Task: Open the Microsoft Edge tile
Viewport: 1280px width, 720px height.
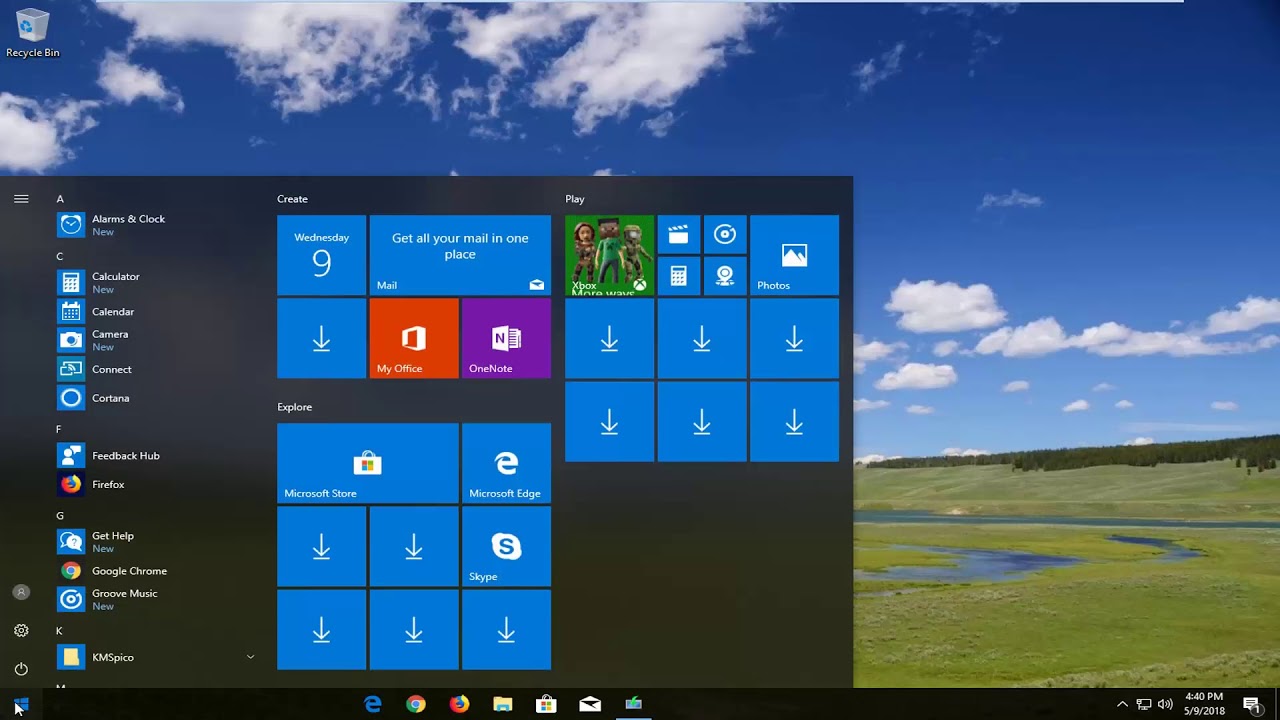Action: point(506,463)
